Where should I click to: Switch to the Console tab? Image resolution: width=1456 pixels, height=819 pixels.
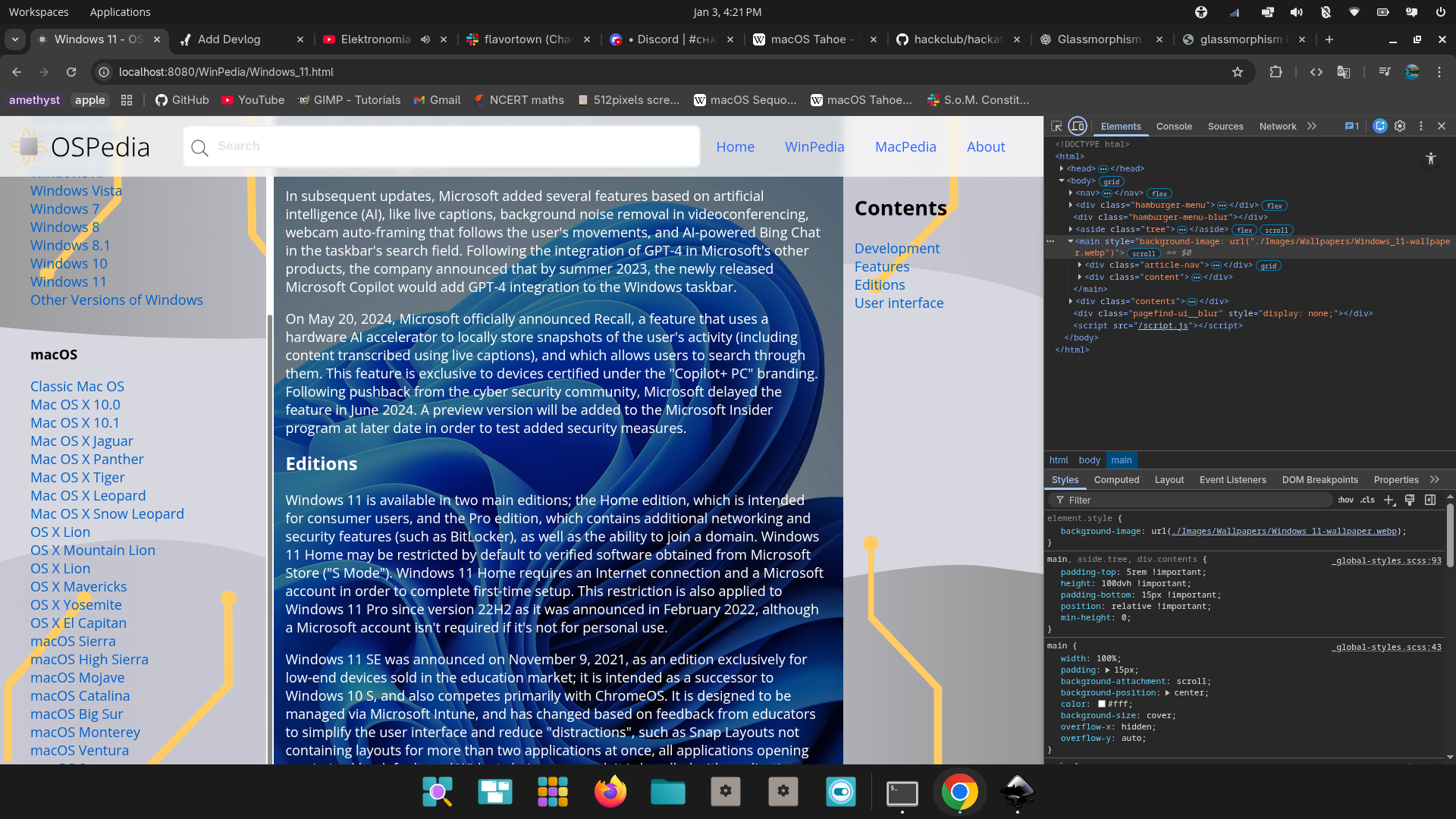click(x=1174, y=127)
